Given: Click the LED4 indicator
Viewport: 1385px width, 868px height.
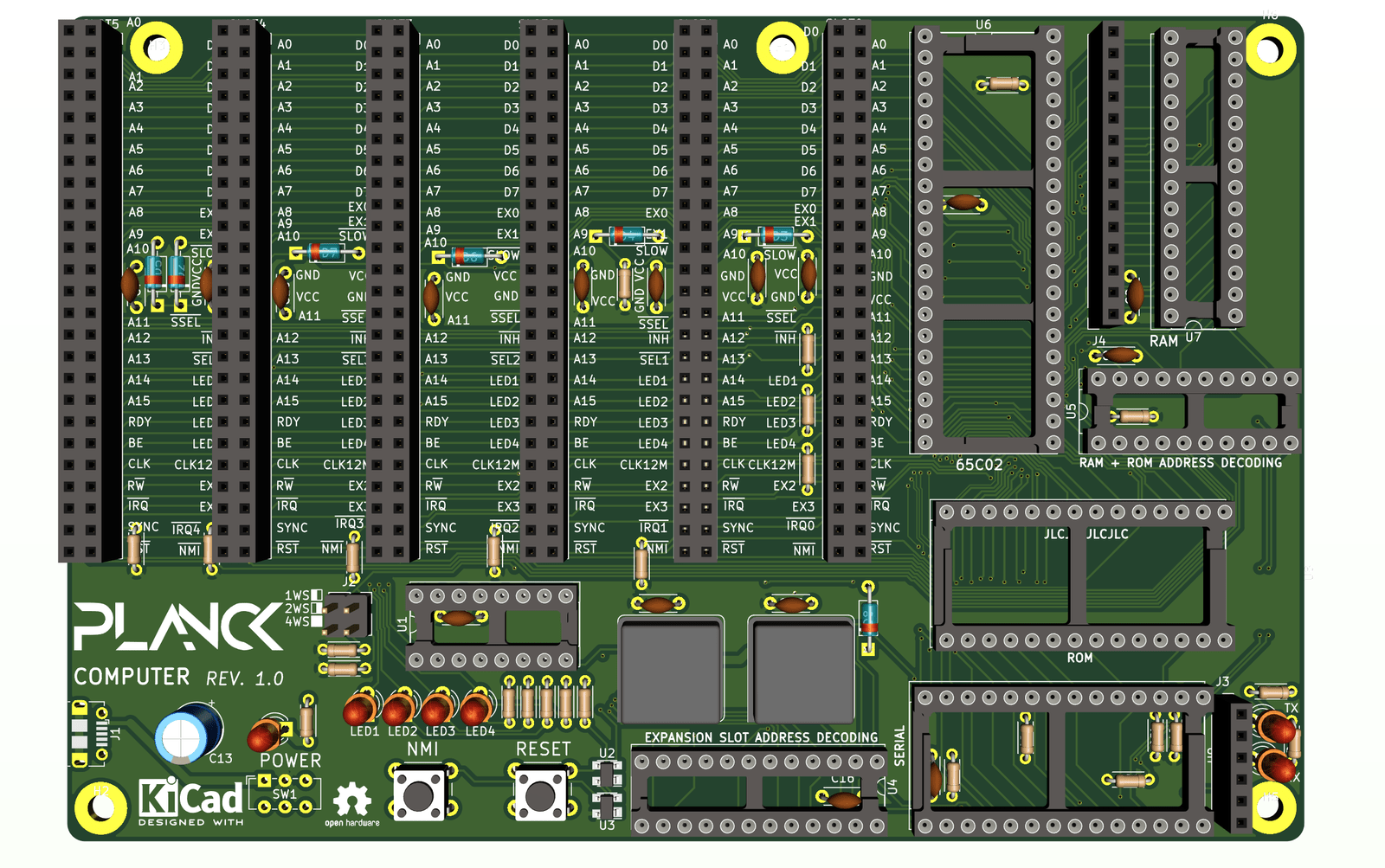Looking at the screenshot, I should [x=475, y=709].
